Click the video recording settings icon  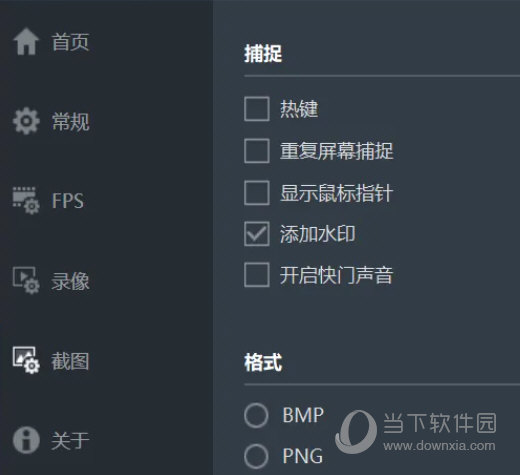26,280
